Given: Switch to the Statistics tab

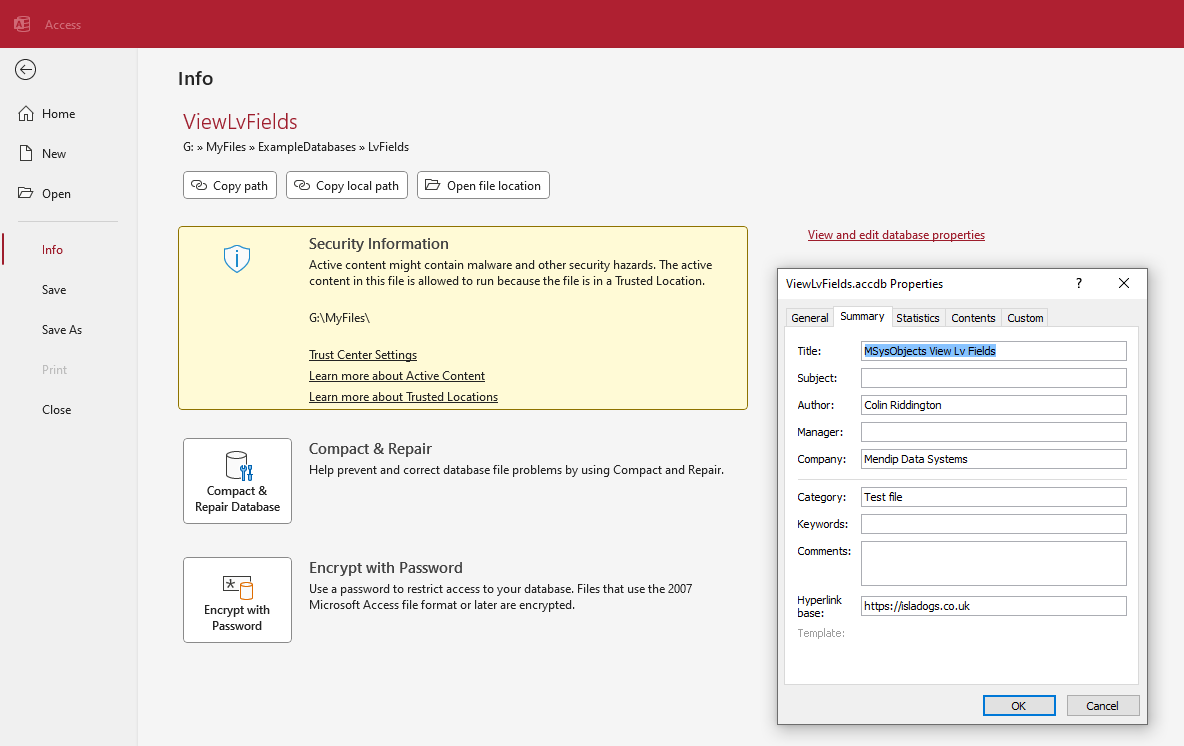Looking at the screenshot, I should [x=917, y=318].
